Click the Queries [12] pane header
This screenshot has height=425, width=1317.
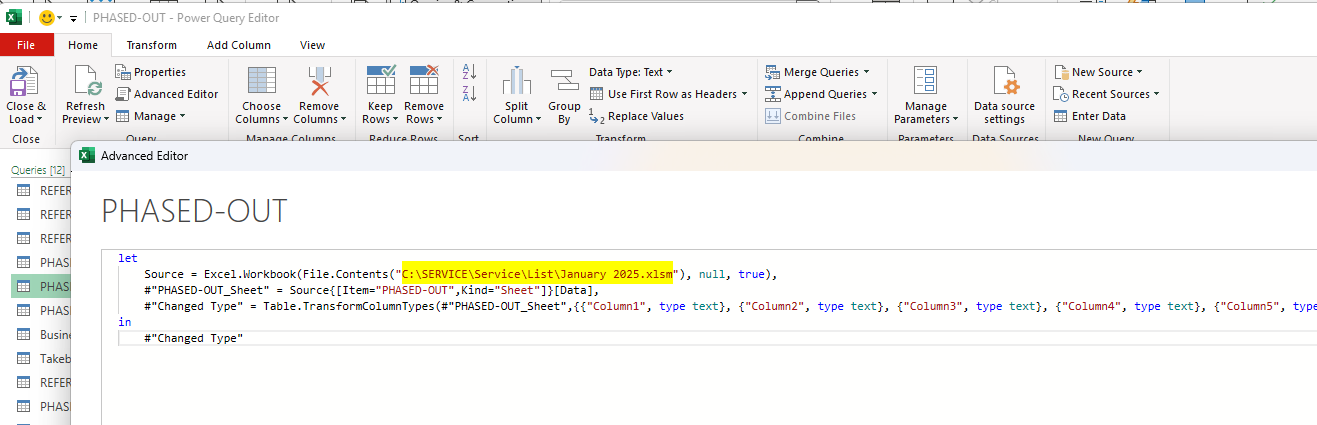(x=36, y=170)
